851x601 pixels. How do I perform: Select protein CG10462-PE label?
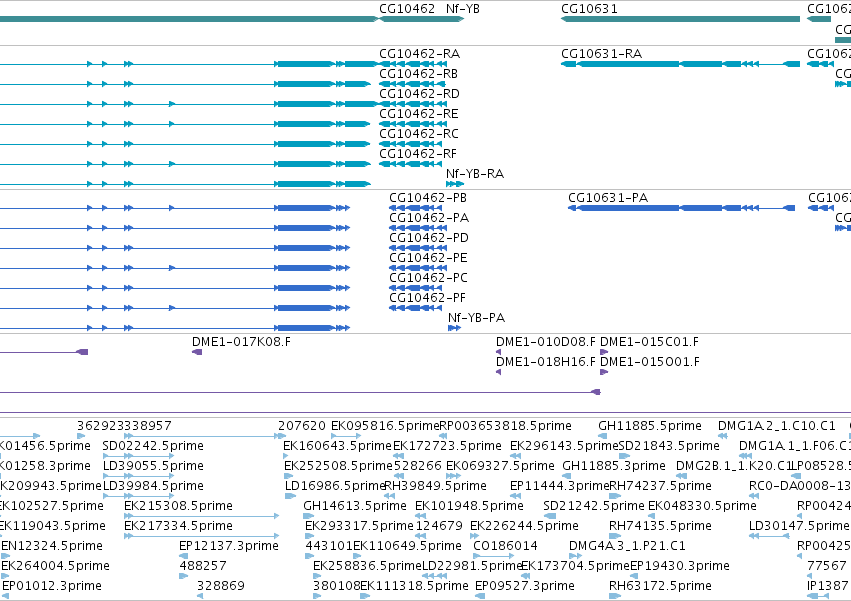(428, 258)
